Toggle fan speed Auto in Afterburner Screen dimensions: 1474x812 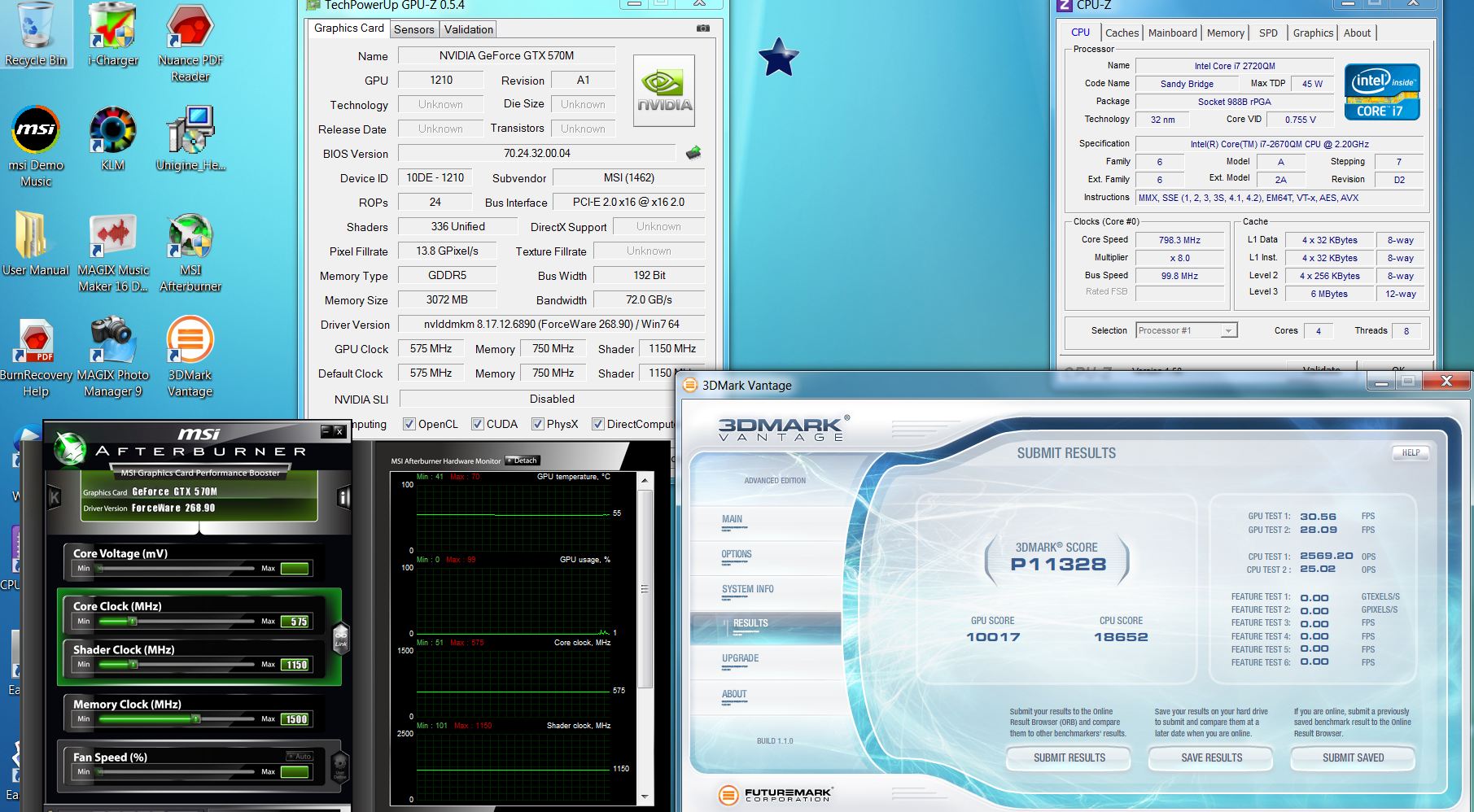point(300,756)
